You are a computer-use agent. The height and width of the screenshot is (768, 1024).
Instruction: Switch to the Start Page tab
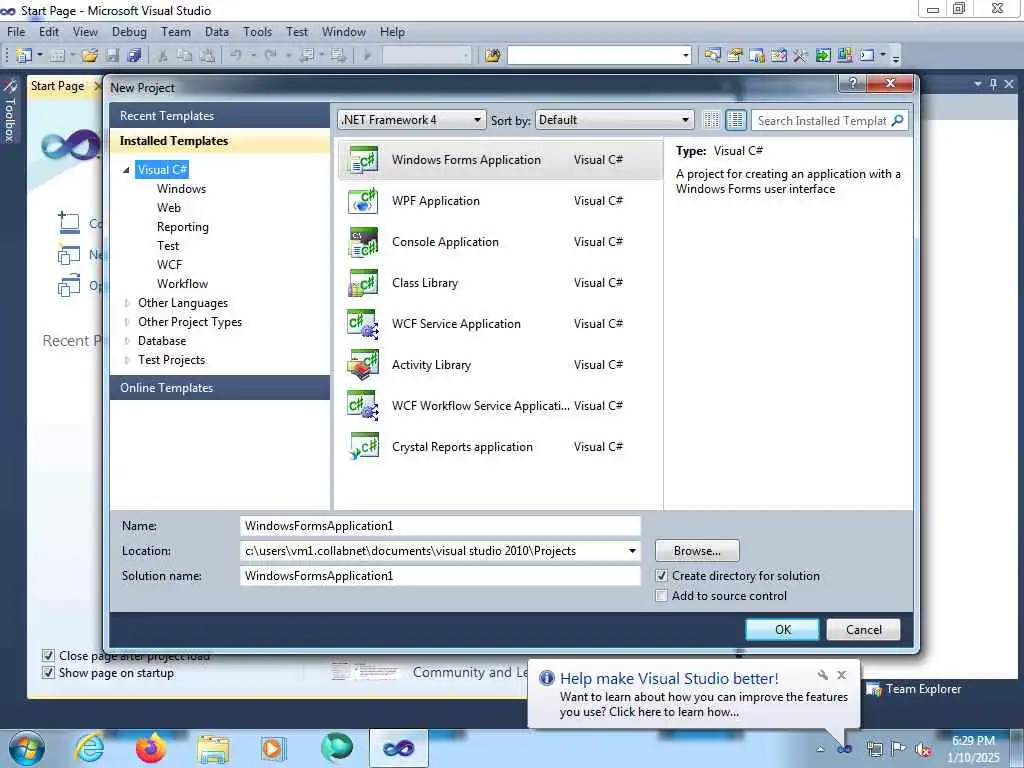[x=57, y=86]
